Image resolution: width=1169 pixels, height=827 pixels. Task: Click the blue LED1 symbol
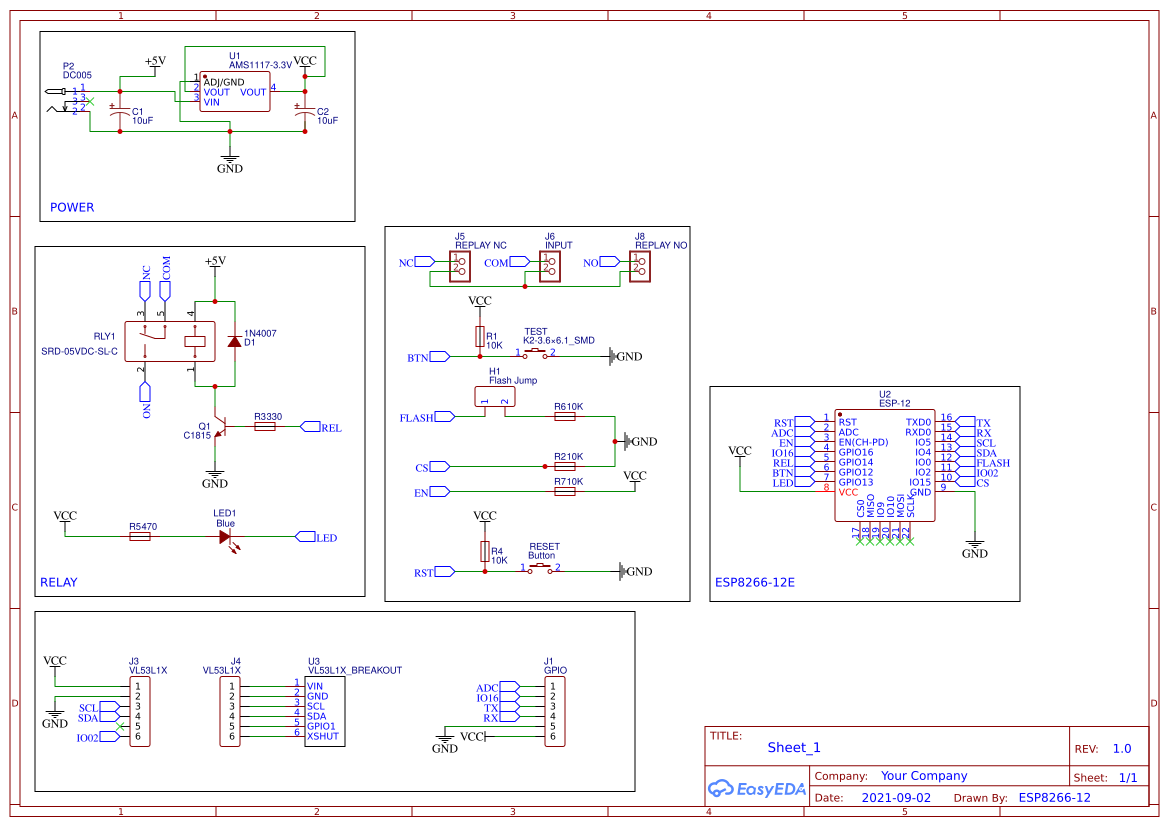[223, 534]
